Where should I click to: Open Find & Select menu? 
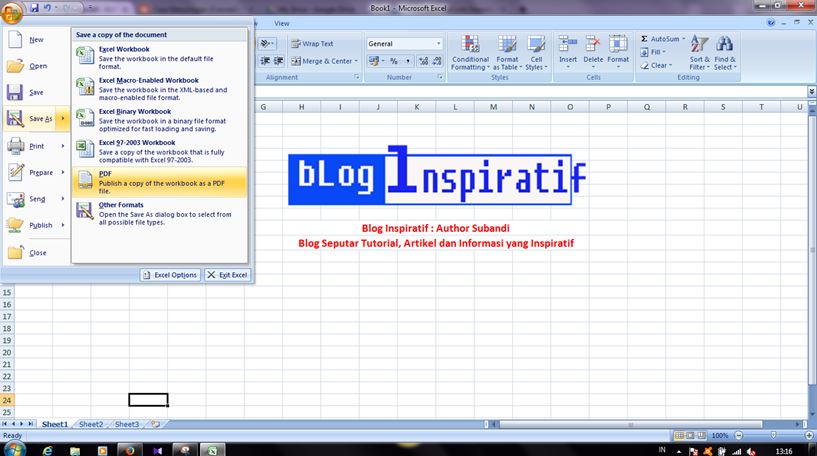coord(725,53)
